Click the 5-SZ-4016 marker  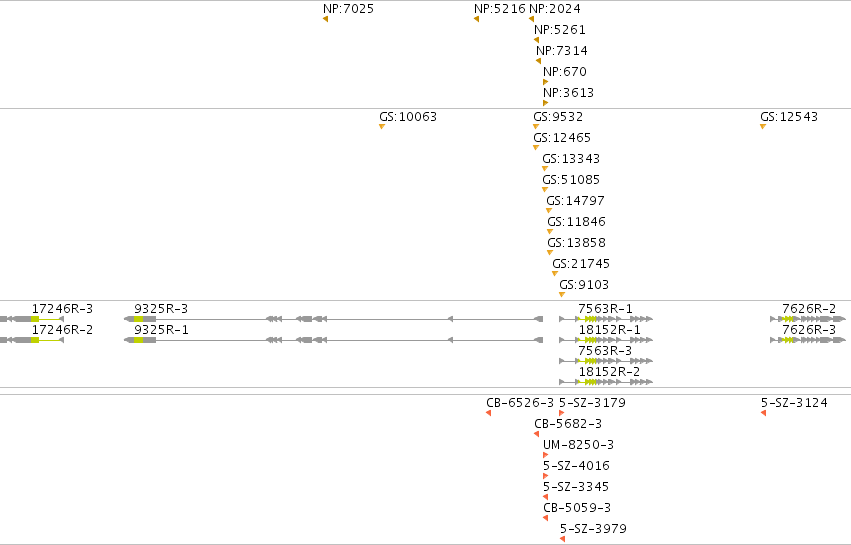(x=545, y=476)
